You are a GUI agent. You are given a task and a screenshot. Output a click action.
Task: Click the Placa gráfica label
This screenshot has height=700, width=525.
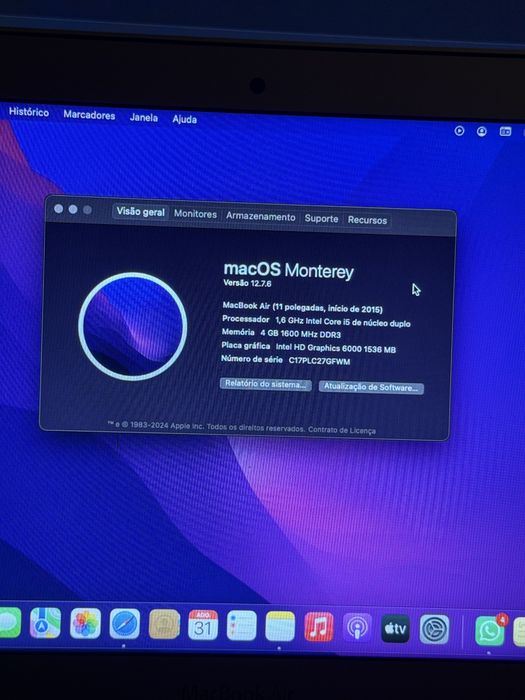click(x=246, y=346)
